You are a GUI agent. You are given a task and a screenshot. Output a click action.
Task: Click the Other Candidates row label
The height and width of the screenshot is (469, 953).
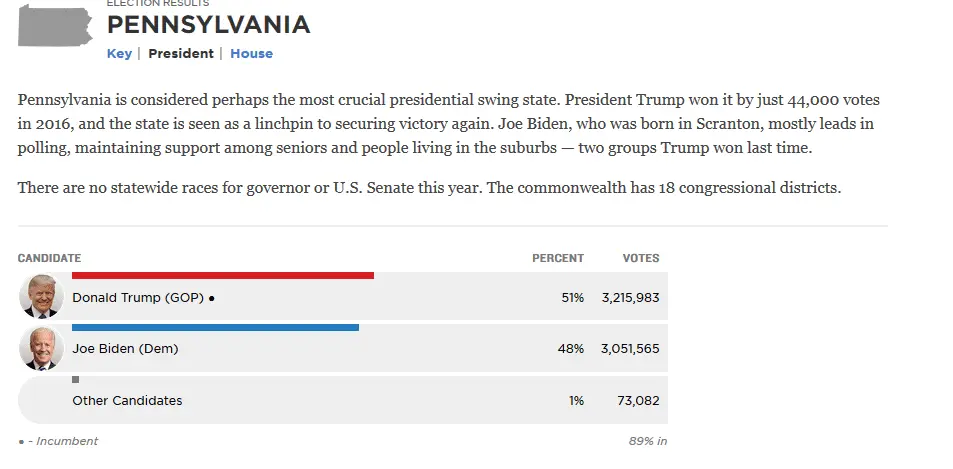tap(127, 401)
